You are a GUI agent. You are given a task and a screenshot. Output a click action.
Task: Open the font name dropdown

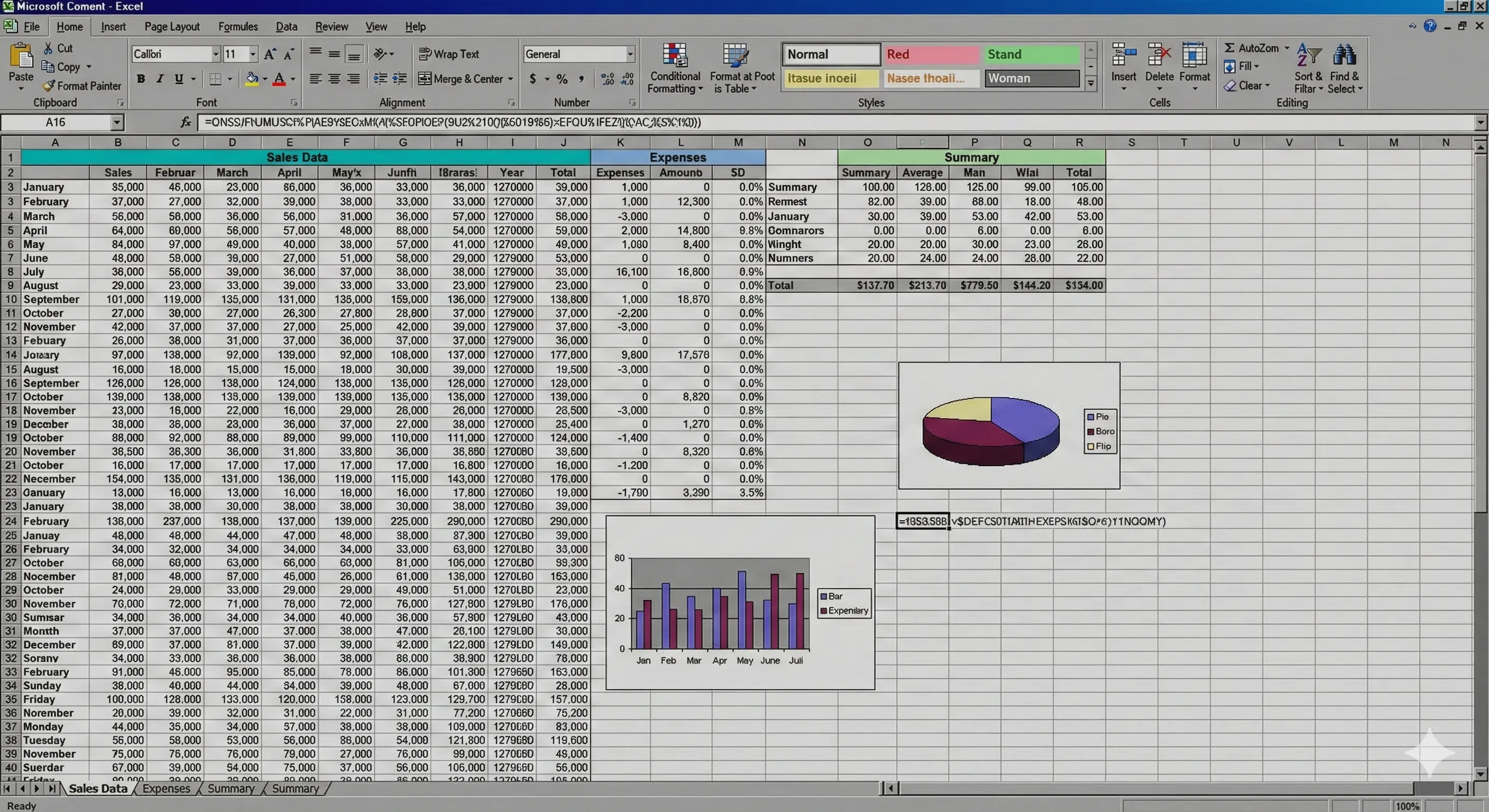coord(216,54)
